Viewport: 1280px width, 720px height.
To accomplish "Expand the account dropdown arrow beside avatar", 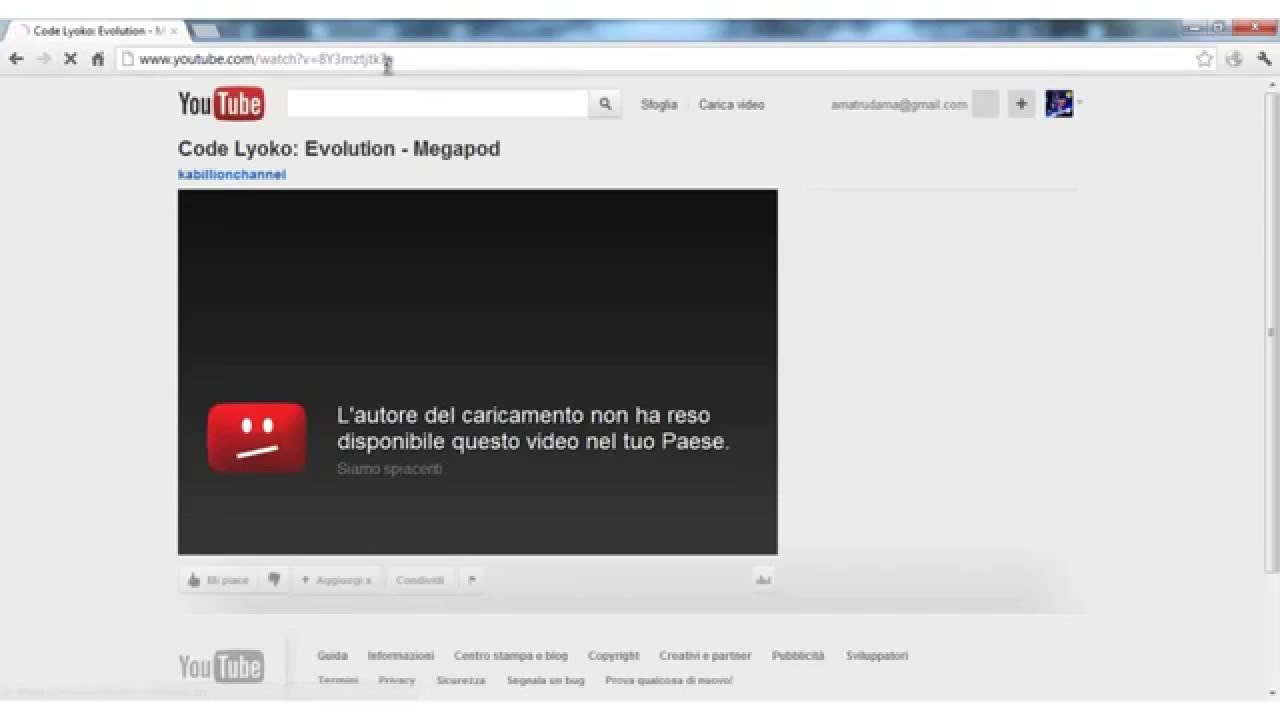I will [x=1080, y=103].
